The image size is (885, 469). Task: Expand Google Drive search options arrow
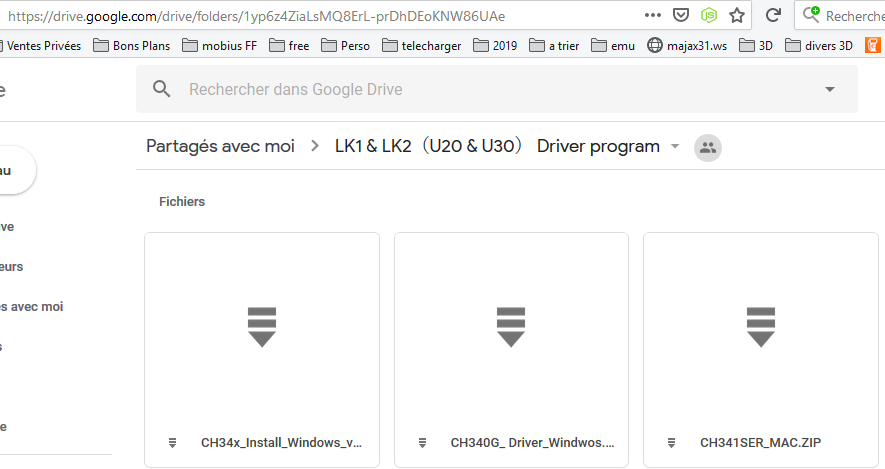click(830, 89)
